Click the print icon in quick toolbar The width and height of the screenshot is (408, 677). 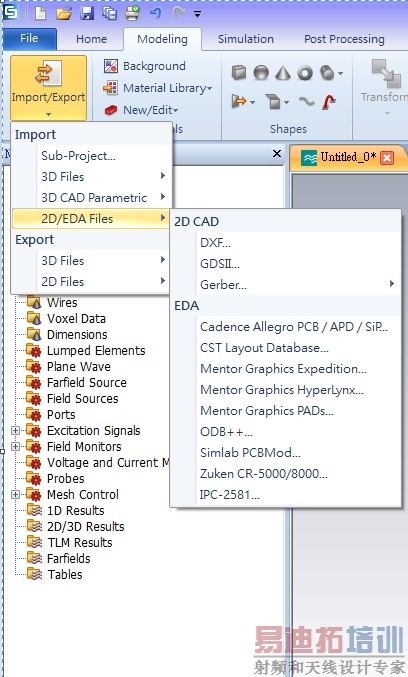[133, 13]
